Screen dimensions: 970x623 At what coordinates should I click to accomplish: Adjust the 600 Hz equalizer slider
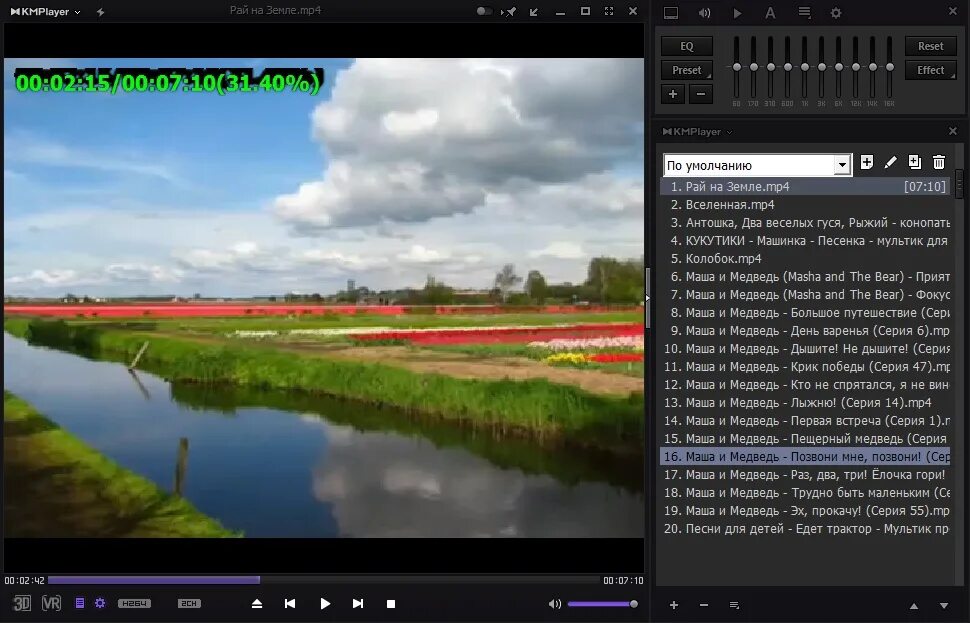pos(788,67)
